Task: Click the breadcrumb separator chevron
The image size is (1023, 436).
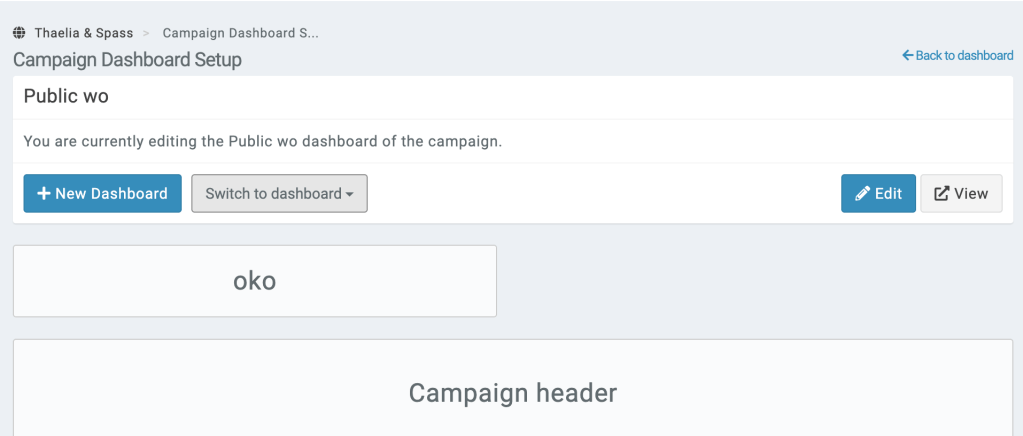Action: coord(146,33)
